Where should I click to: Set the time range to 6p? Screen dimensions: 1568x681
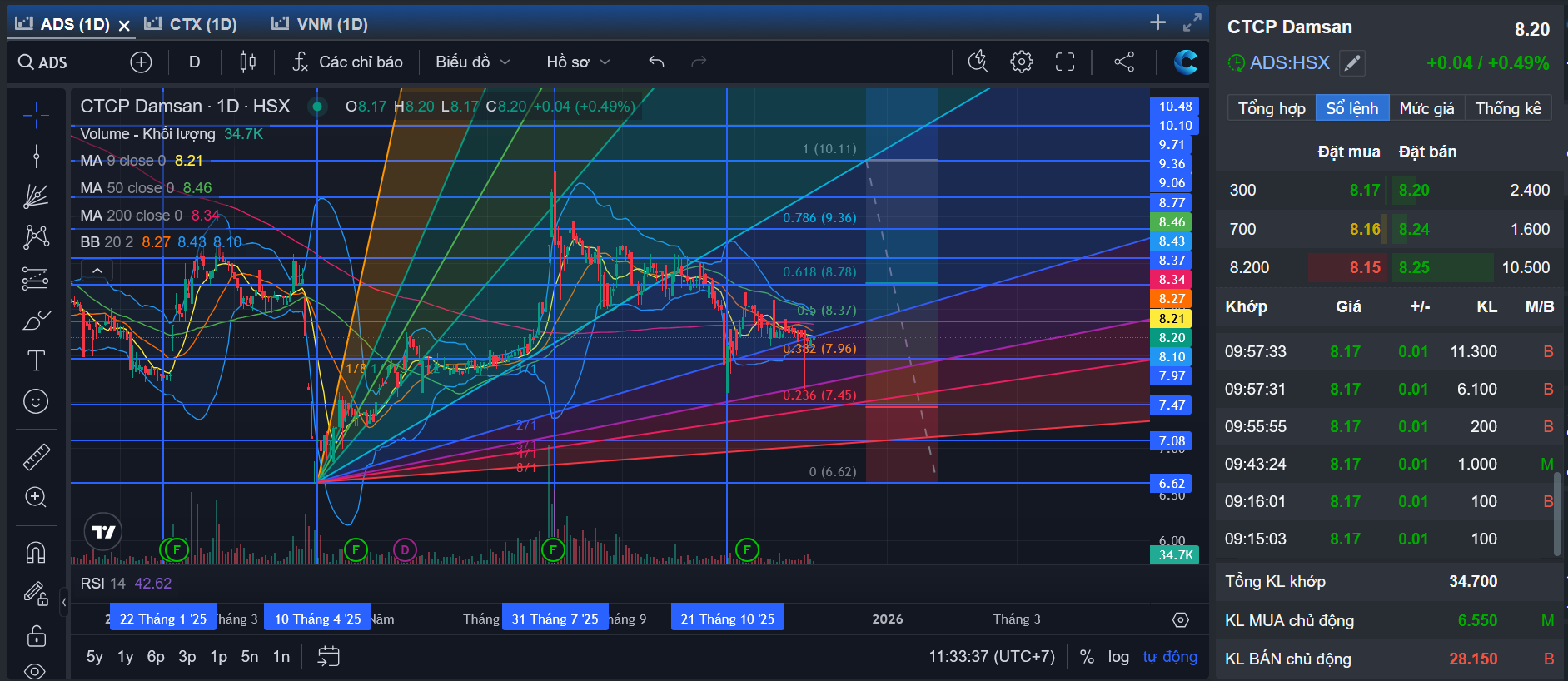[156, 657]
